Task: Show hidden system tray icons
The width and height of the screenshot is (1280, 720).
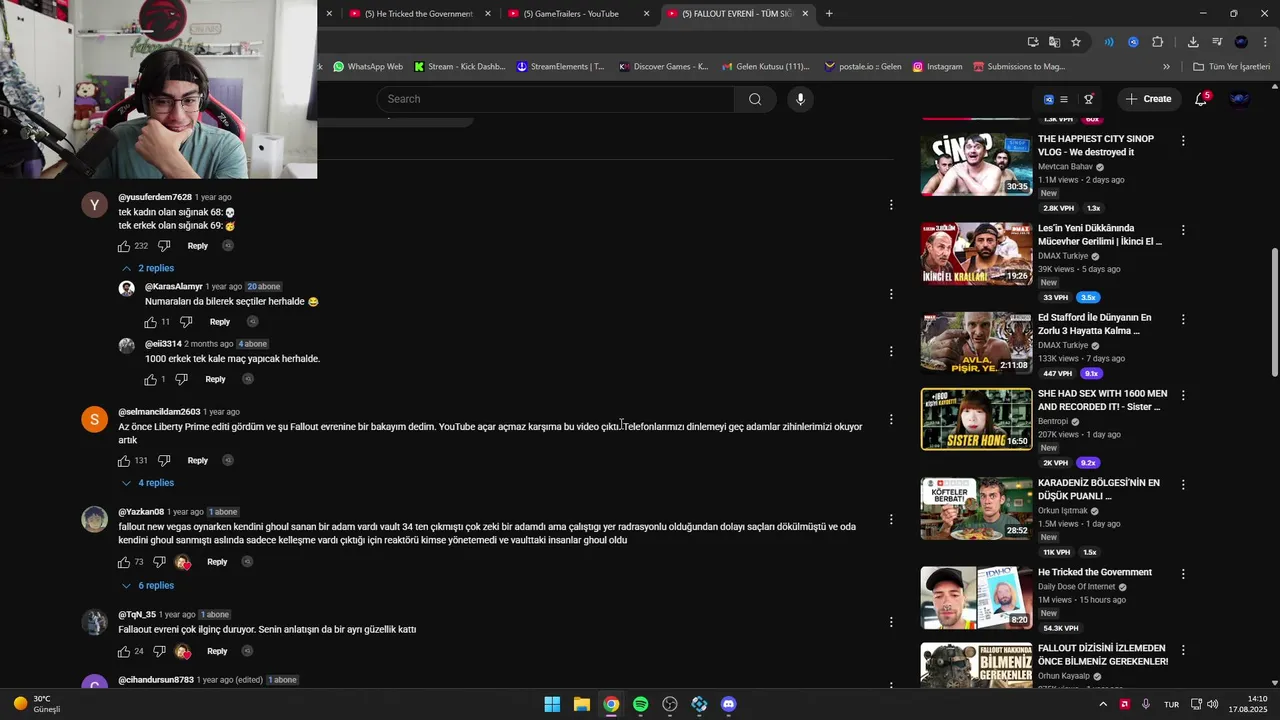Action: [1103, 704]
